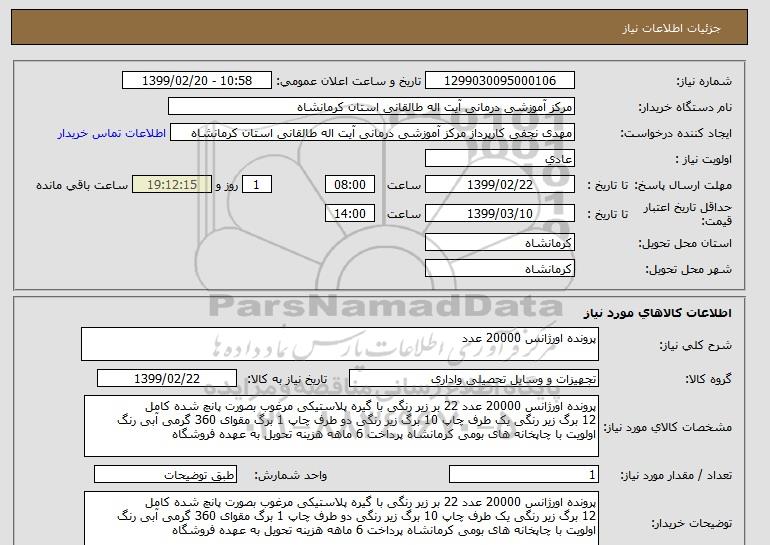This screenshot has height=545, width=770.
Task: Select the label شرح کلی نیاز
Action: (x=695, y=345)
